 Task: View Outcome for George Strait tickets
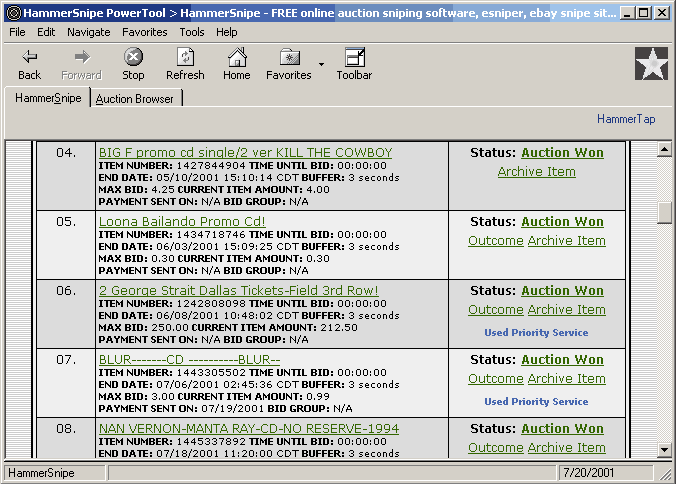tap(496, 310)
